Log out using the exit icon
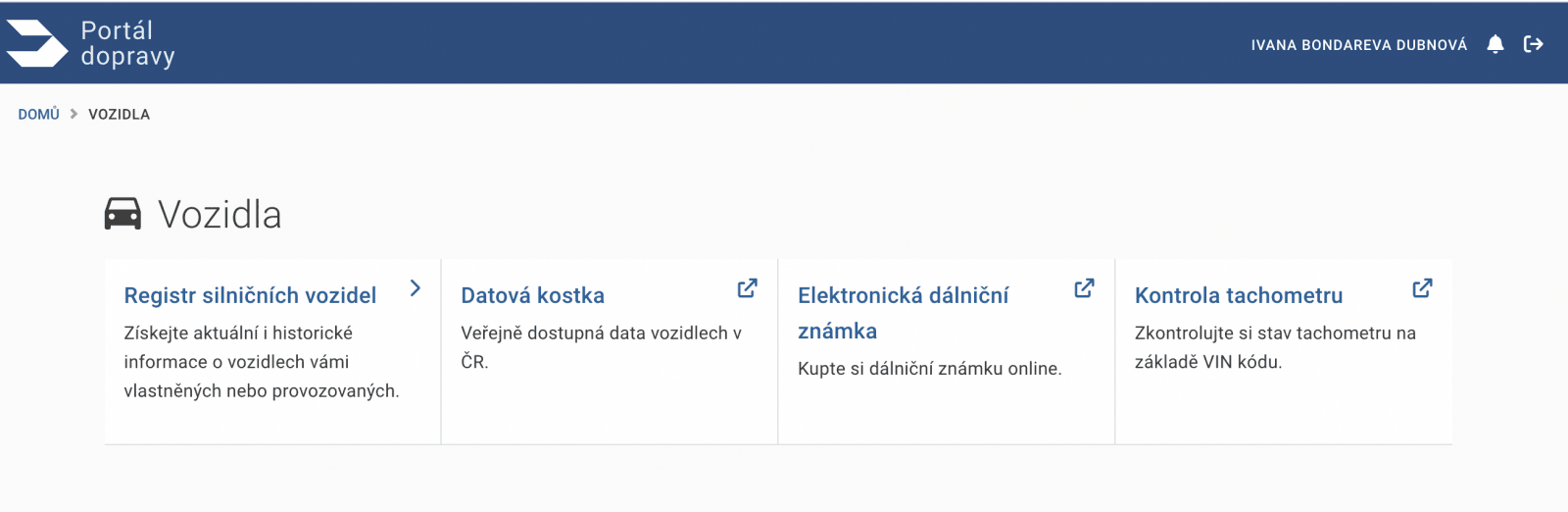 1534,44
